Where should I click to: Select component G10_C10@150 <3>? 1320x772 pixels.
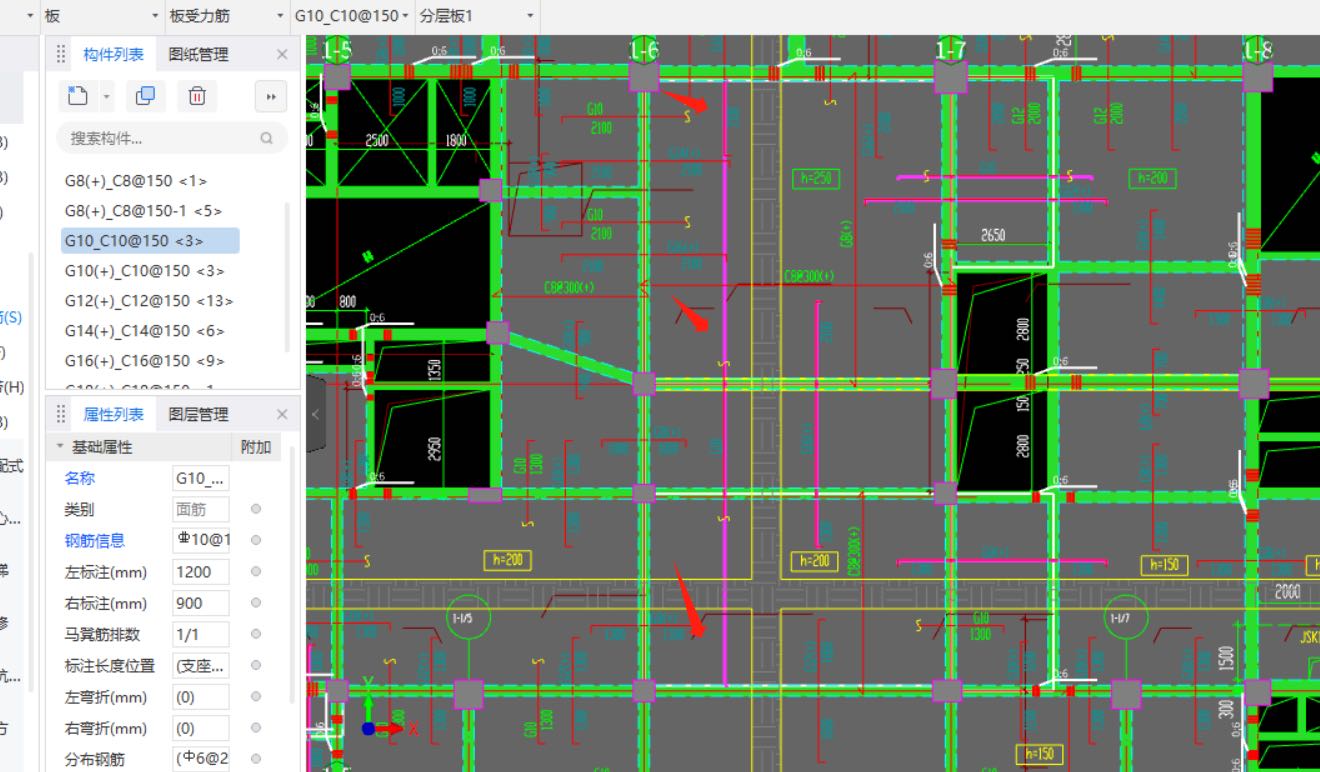click(150, 241)
